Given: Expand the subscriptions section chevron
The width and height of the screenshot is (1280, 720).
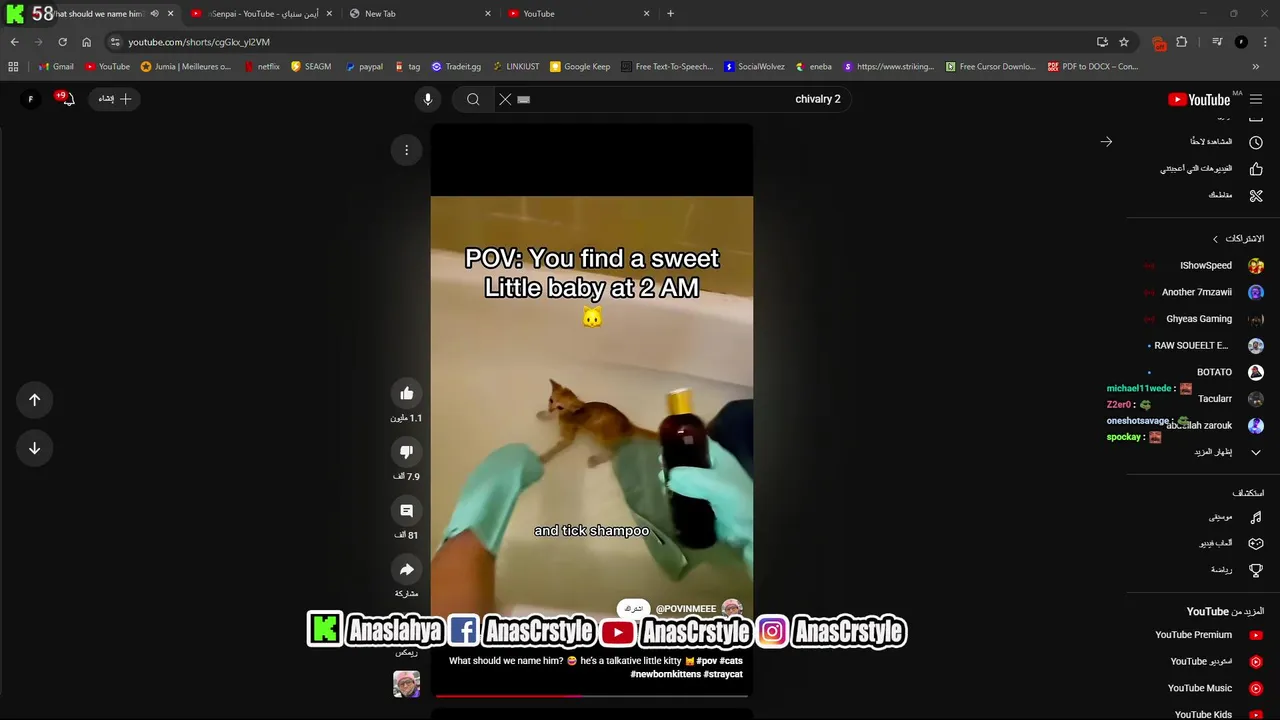Looking at the screenshot, I should click(x=1215, y=239).
